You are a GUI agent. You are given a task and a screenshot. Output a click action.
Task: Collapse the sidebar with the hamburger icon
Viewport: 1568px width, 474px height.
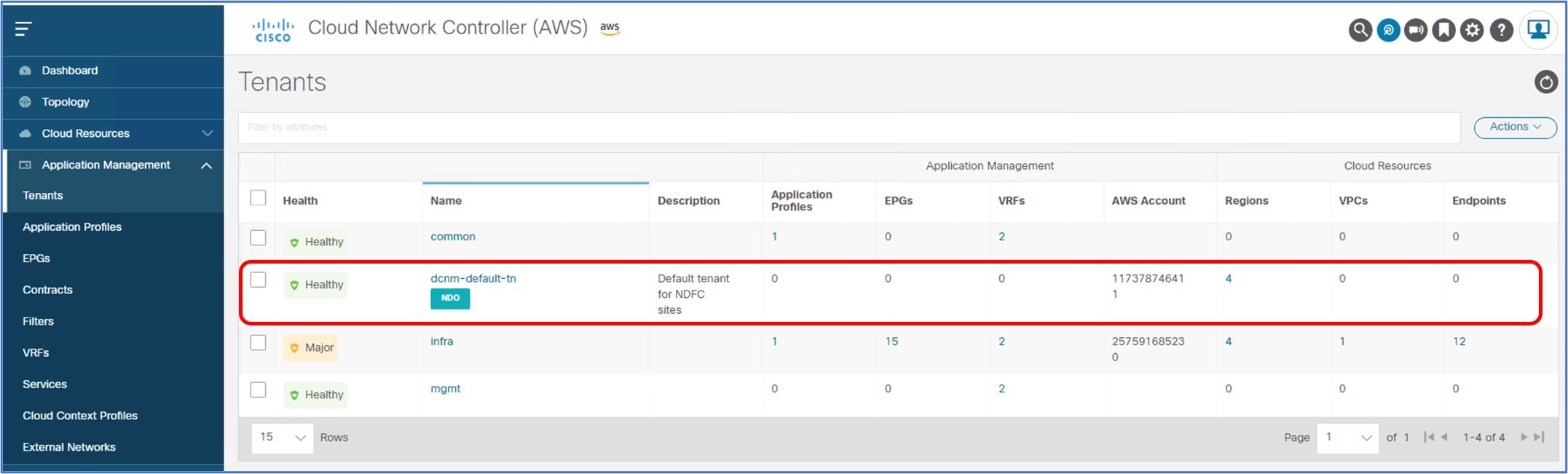pyautogui.click(x=23, y=29)
